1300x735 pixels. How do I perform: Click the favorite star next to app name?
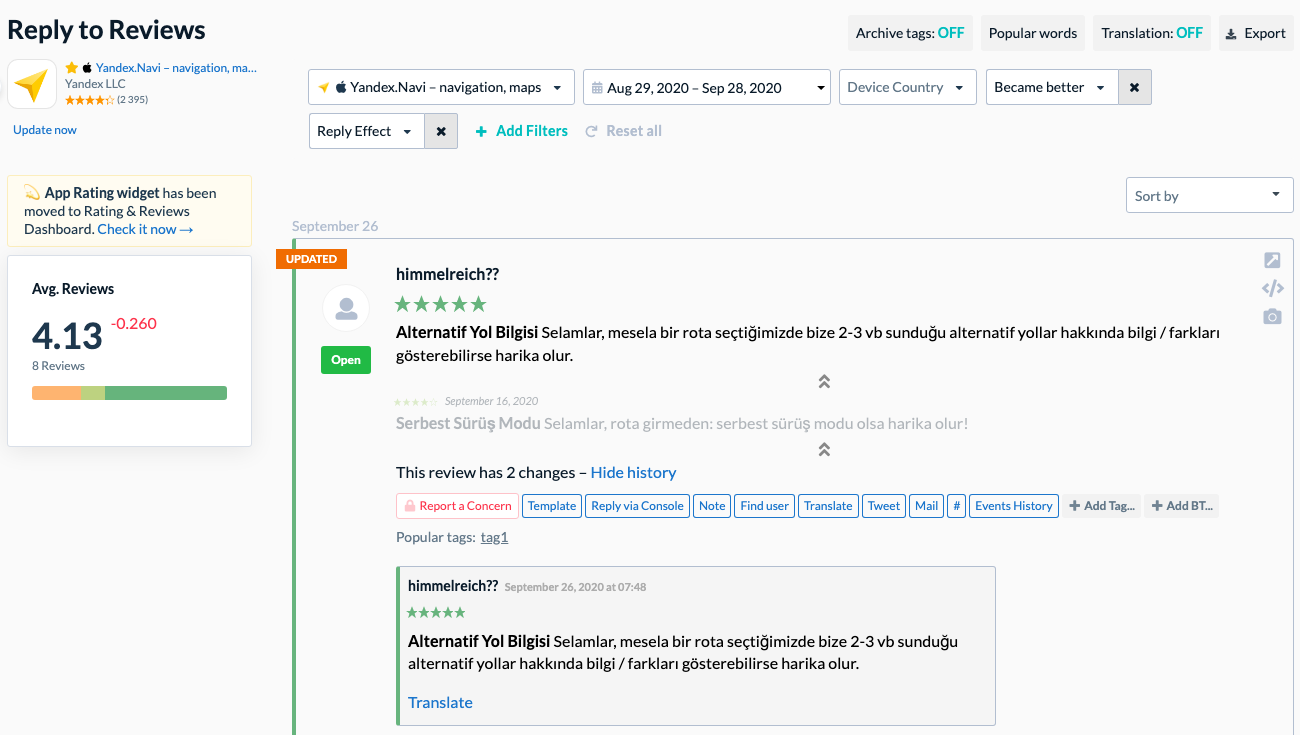coord(72,68)
